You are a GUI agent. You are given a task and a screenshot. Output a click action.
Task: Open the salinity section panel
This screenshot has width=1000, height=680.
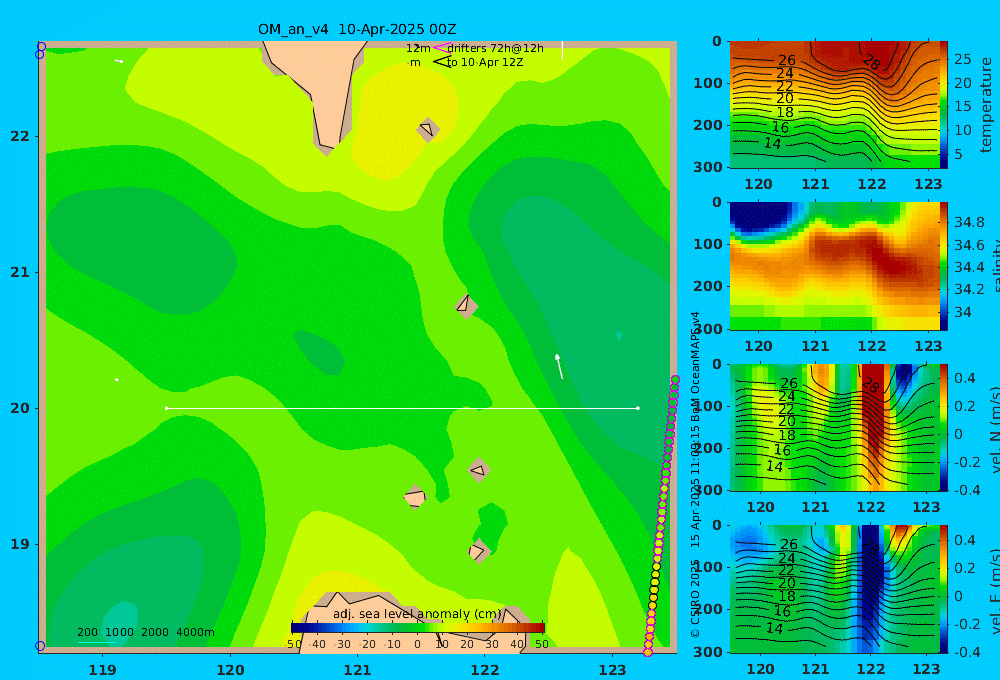click(x=835, y=266)
